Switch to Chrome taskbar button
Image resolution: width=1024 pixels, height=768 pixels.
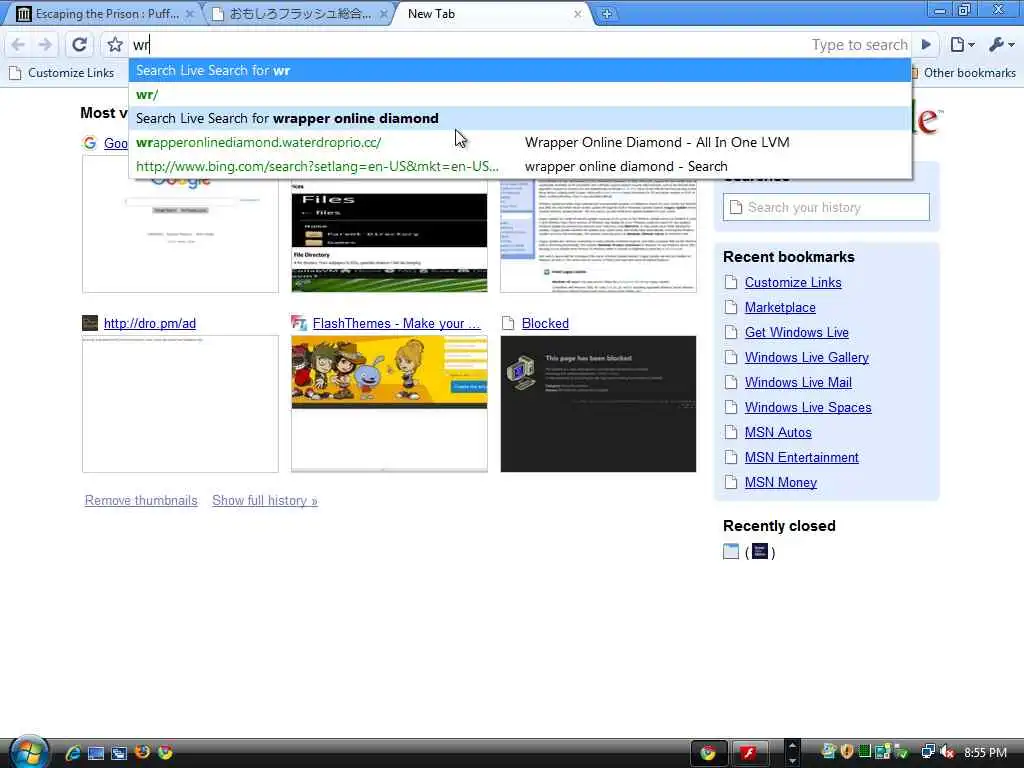pyautogui.click(x=709, y=754)
